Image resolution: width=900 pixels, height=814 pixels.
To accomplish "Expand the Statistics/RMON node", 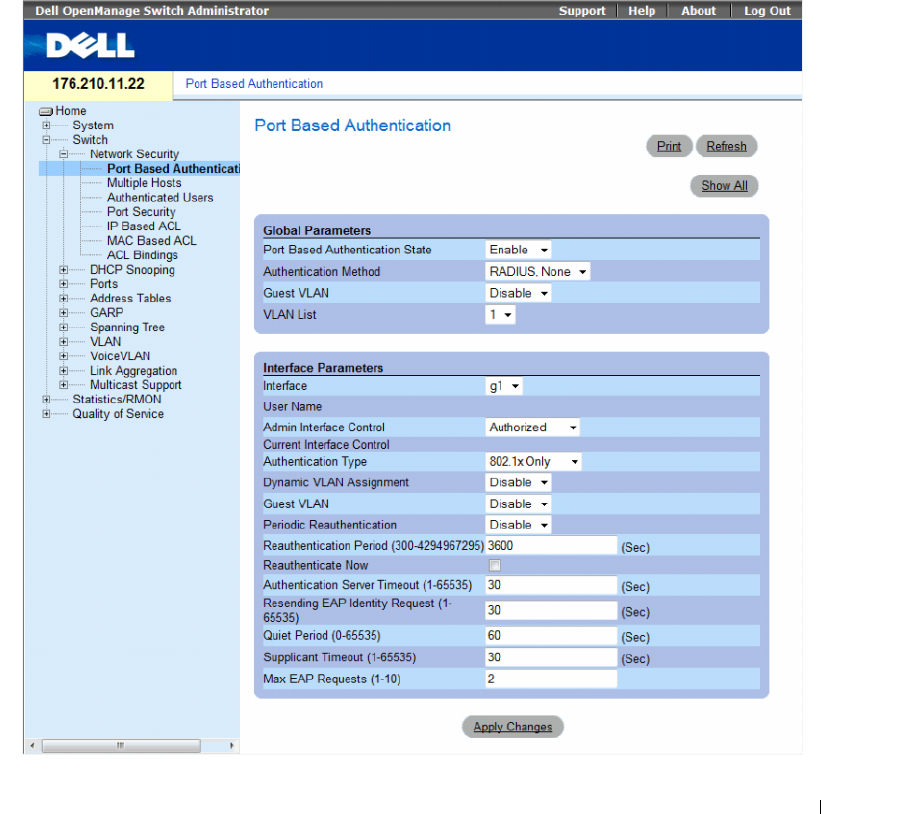I will coord(46,400).
